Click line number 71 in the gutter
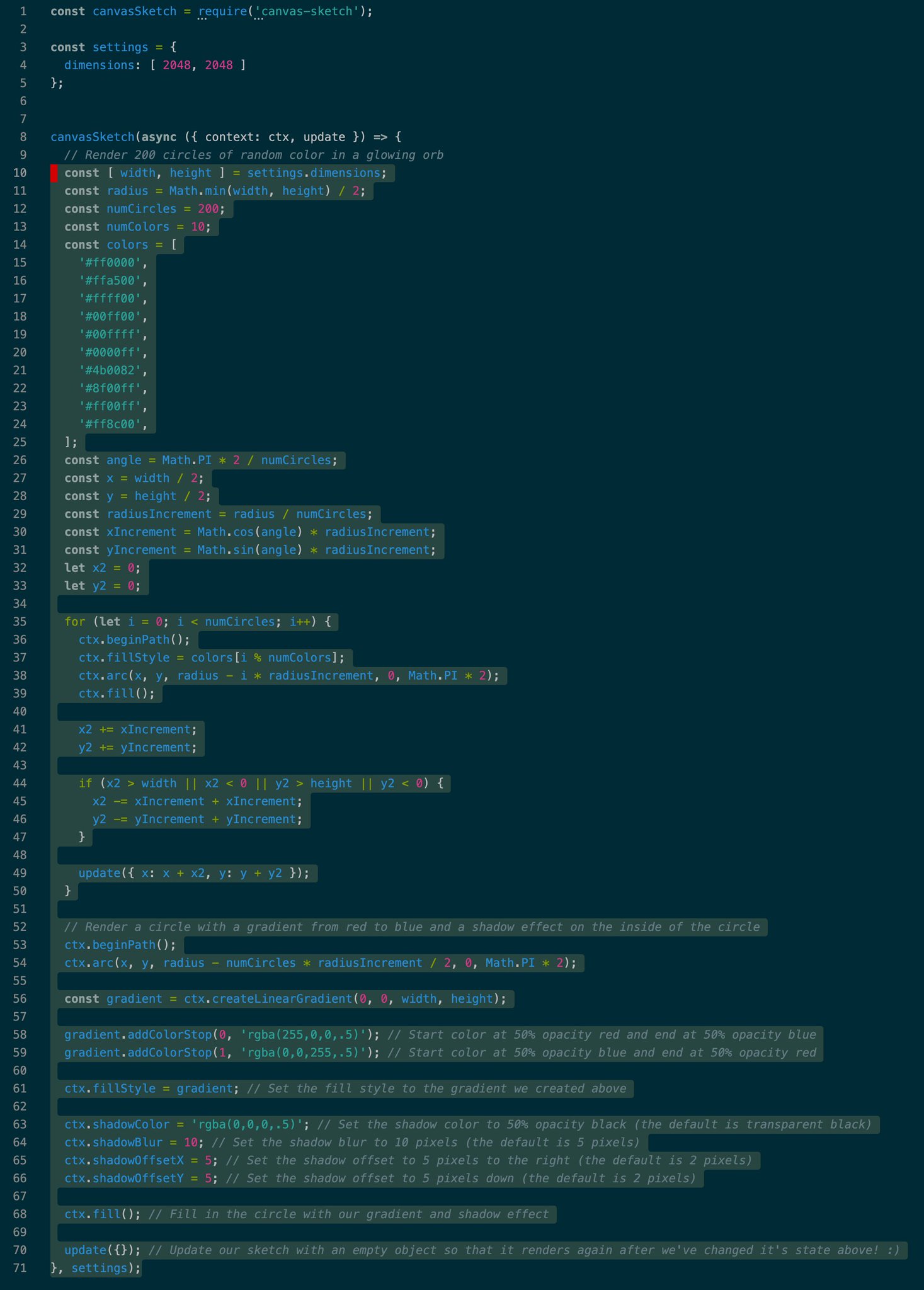Viewport: 924px width, 1290px height. 20,1268
